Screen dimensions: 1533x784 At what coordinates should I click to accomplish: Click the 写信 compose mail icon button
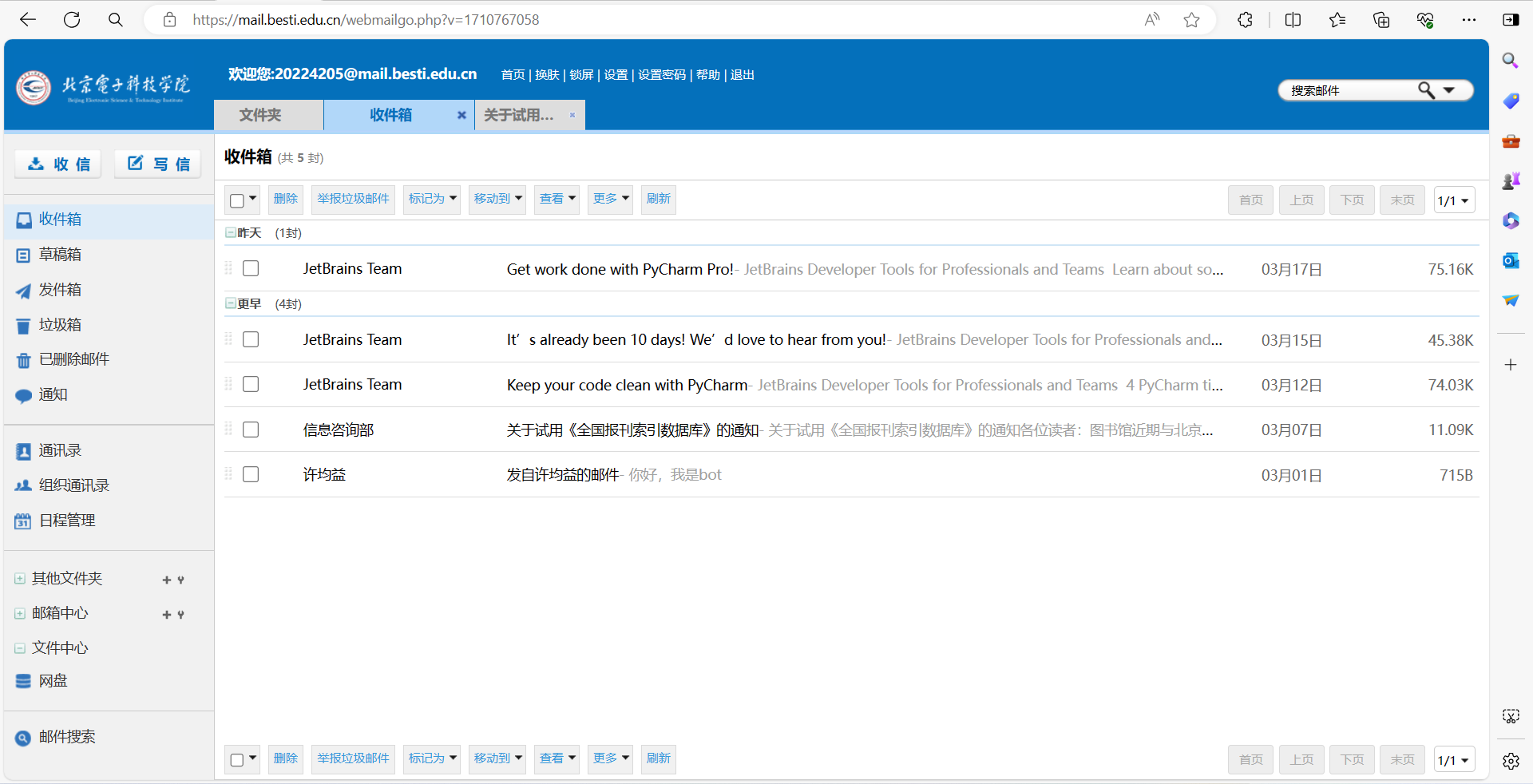pyautogui.click(x=158, y=164)
